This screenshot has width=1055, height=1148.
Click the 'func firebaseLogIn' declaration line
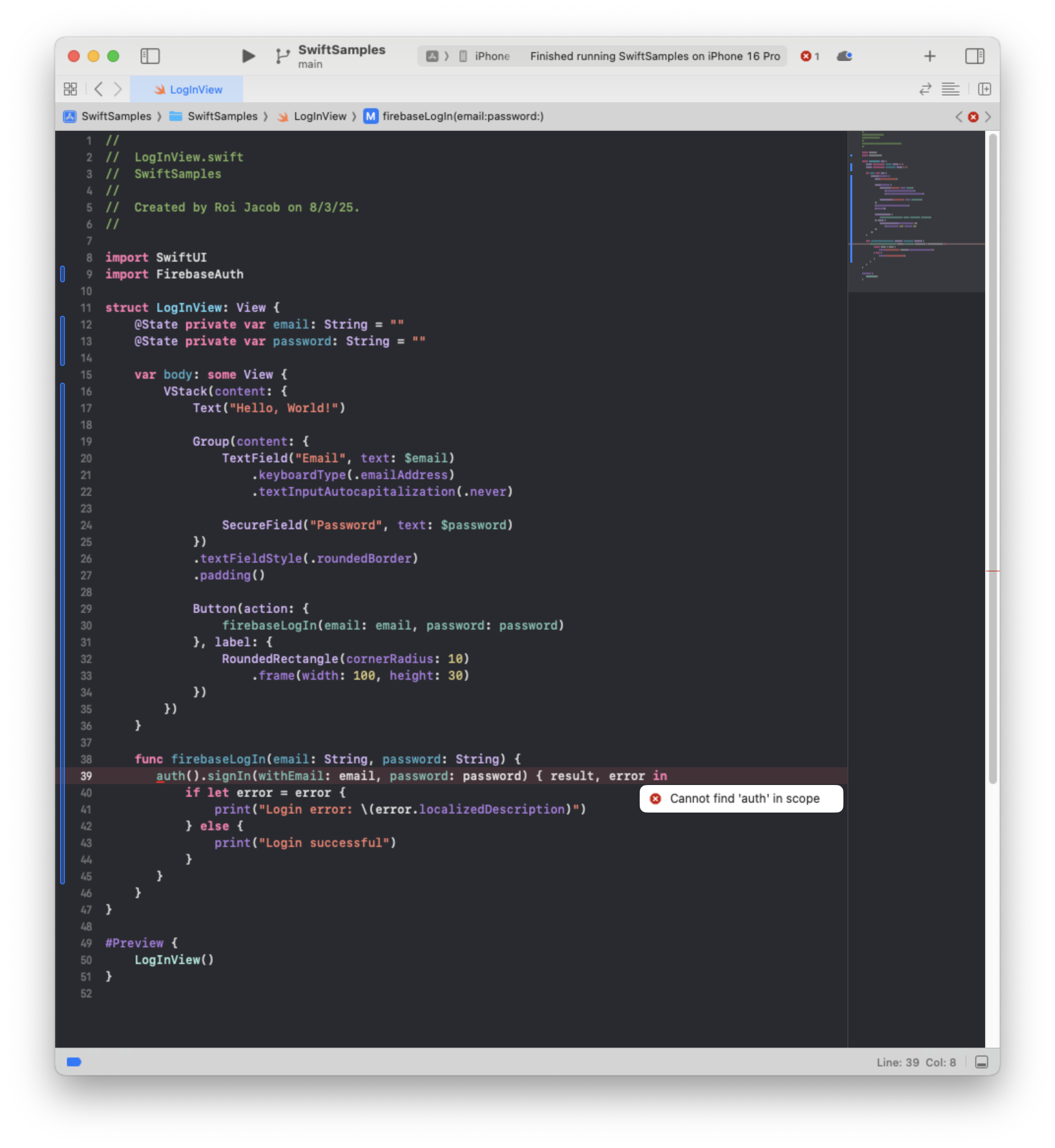(327, 759)
